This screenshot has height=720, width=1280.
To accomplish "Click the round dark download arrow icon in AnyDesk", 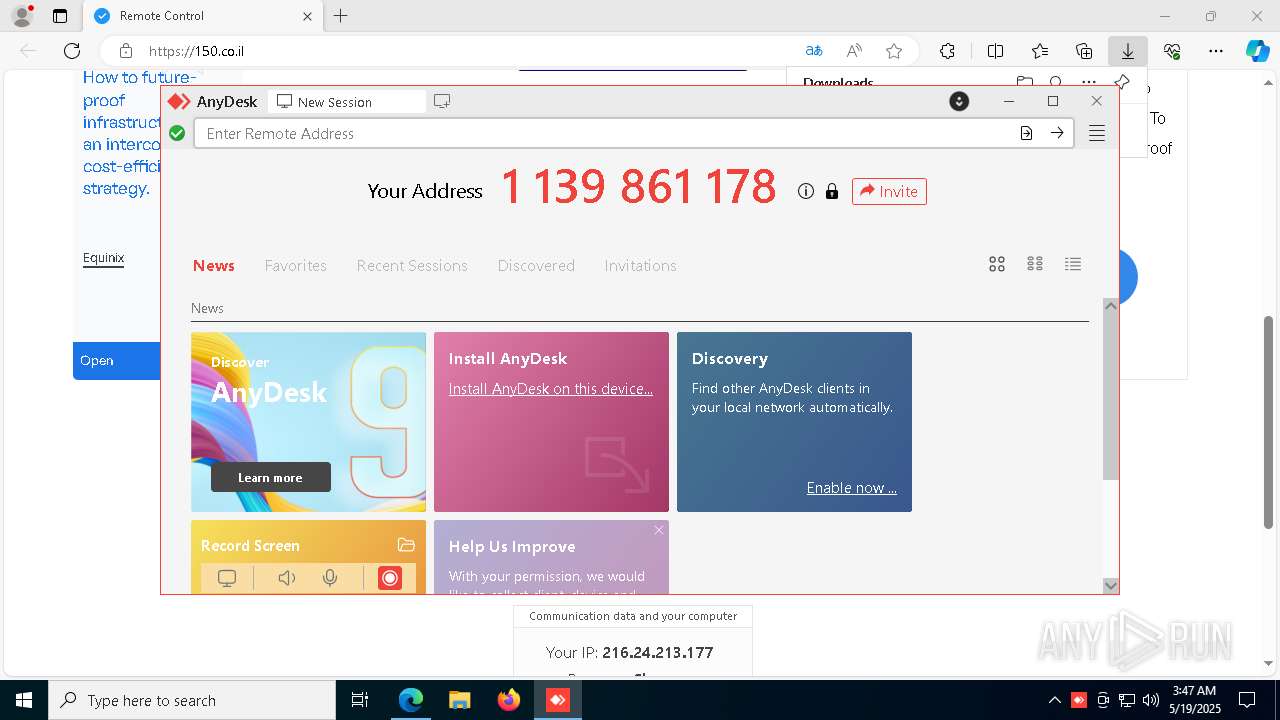I will [959, 101].
